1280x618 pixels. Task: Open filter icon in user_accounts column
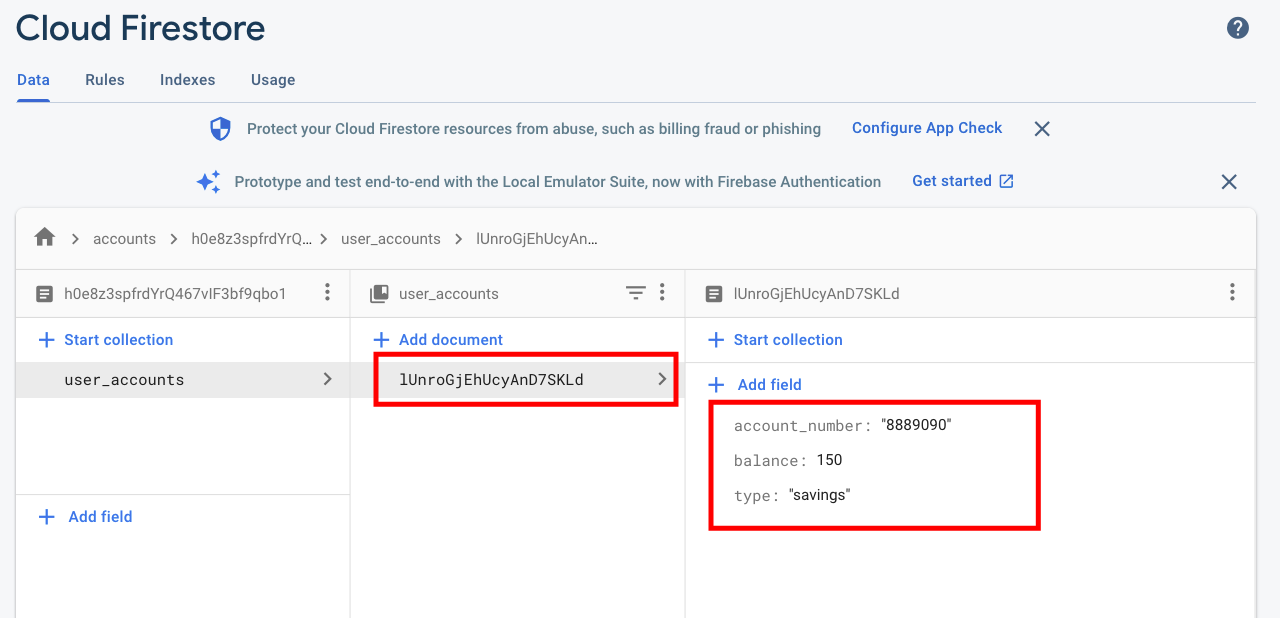pos(635,292)
